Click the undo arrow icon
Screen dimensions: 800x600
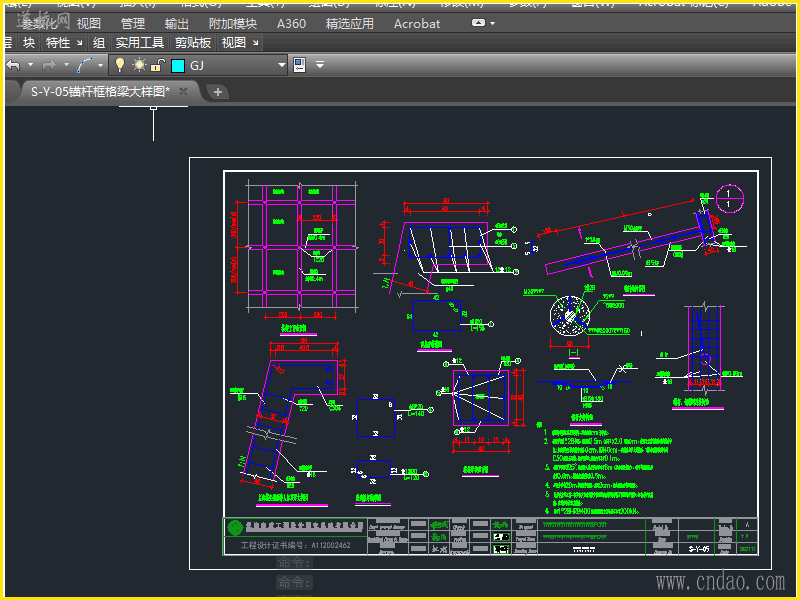tap(13, 65)
